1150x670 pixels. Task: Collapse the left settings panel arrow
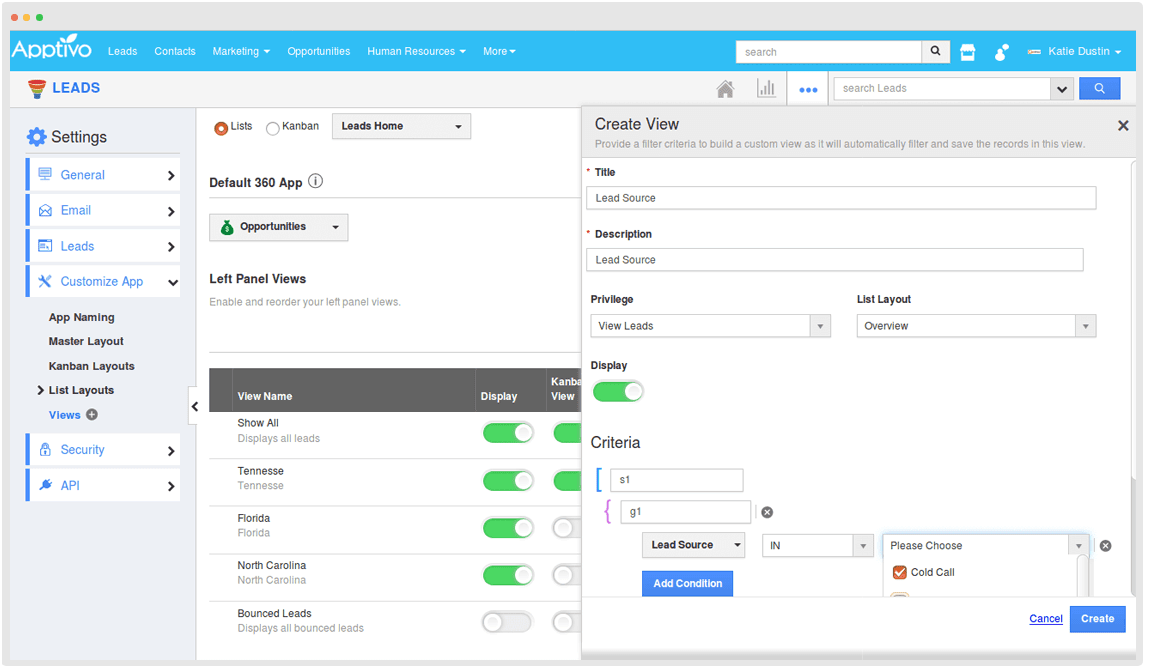[194, 406]
